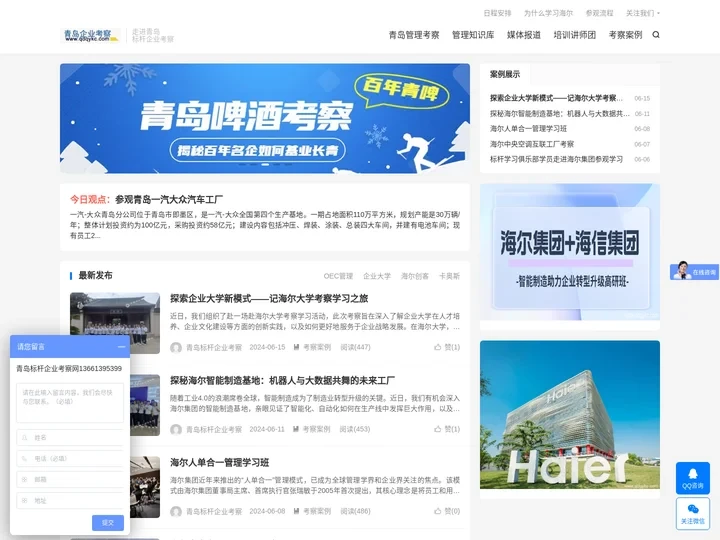Screen dimensions: 720x540
Task: Select the 卡奥斯 tag tab
Action: 449,276
